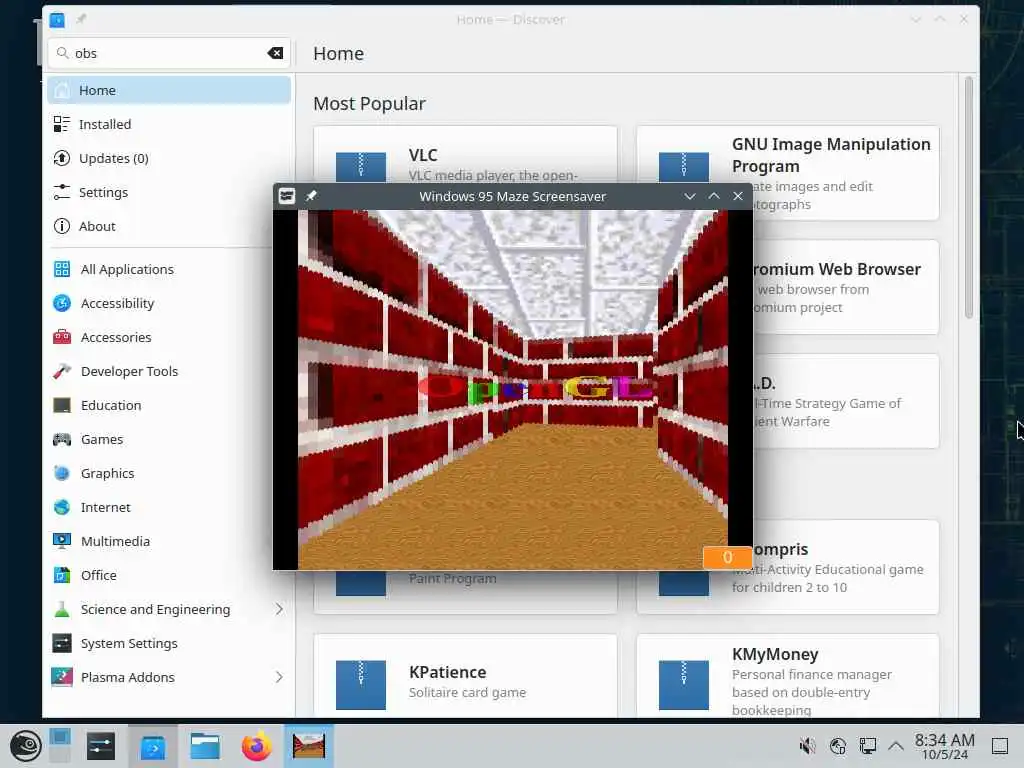Expand the Plasma Addons subcategories

pyautogui.click(x=279, y=677)
